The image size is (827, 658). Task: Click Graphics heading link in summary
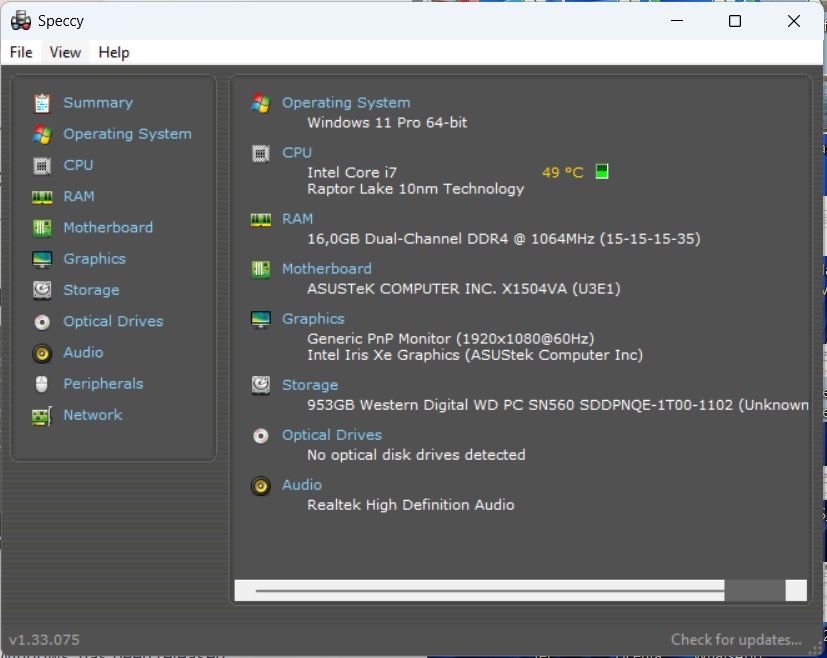coord(313,319)
